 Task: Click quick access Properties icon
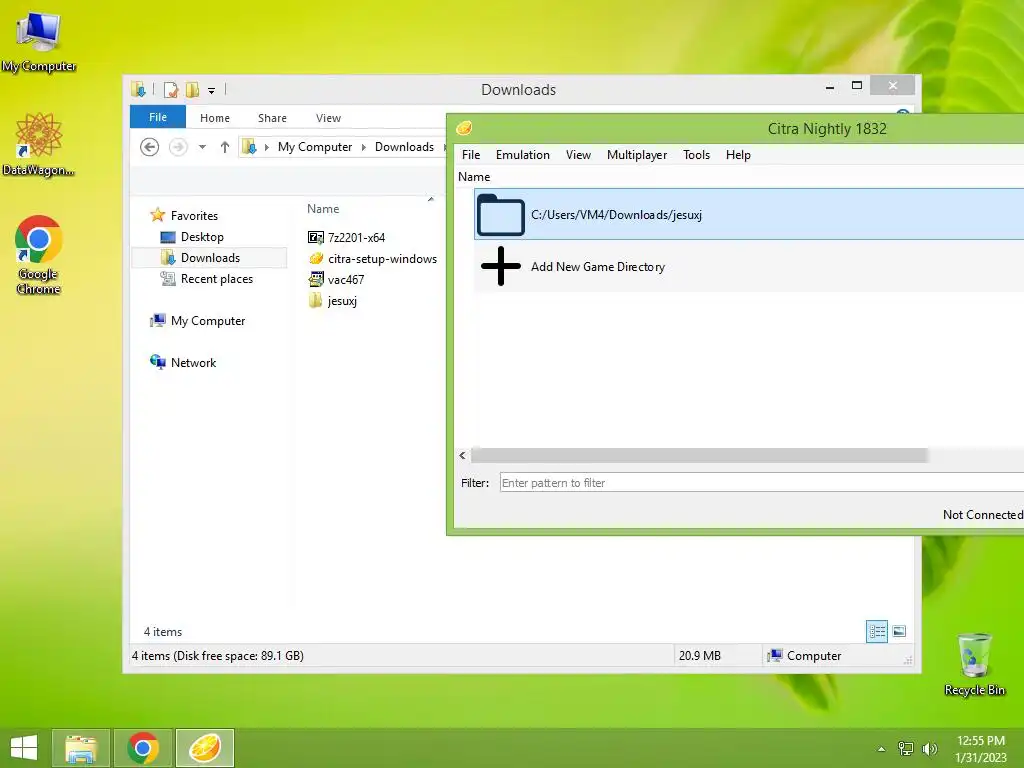pos(170,89)
